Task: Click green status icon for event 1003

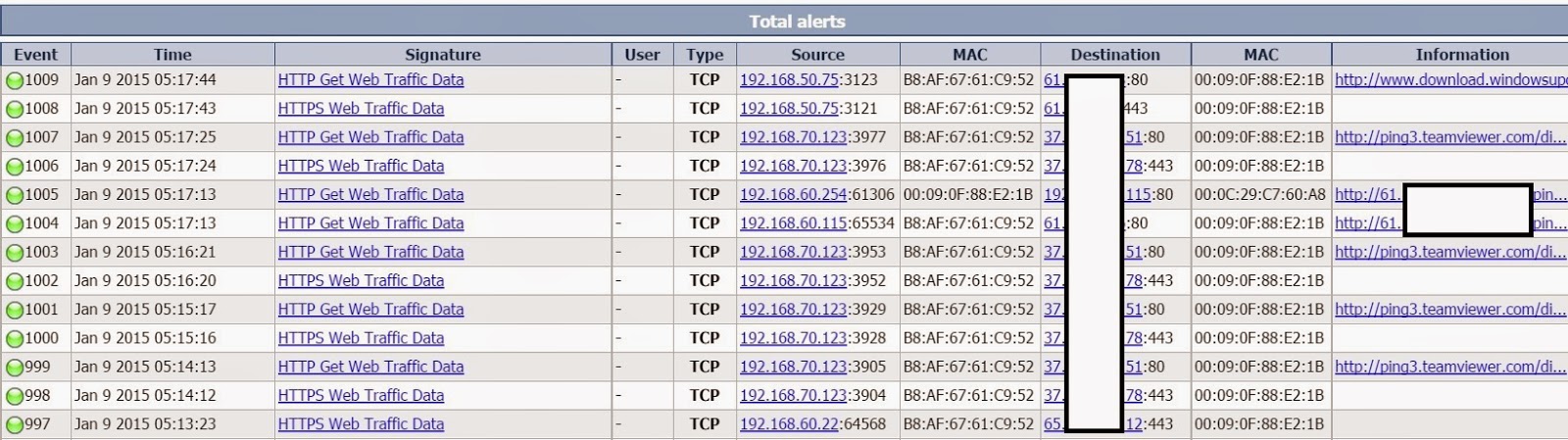Action: tap(15, 253)
